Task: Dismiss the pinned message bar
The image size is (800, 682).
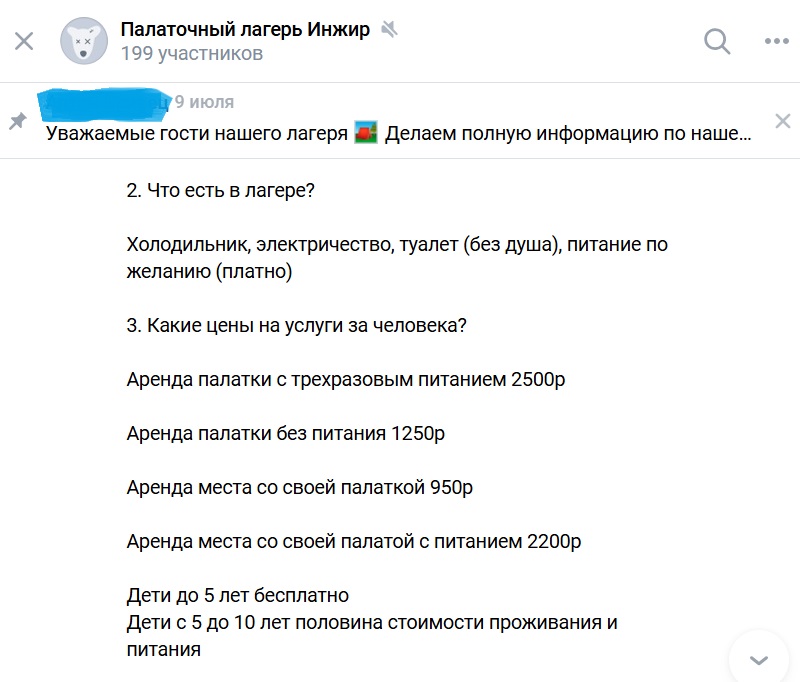Action: (783, 121)
